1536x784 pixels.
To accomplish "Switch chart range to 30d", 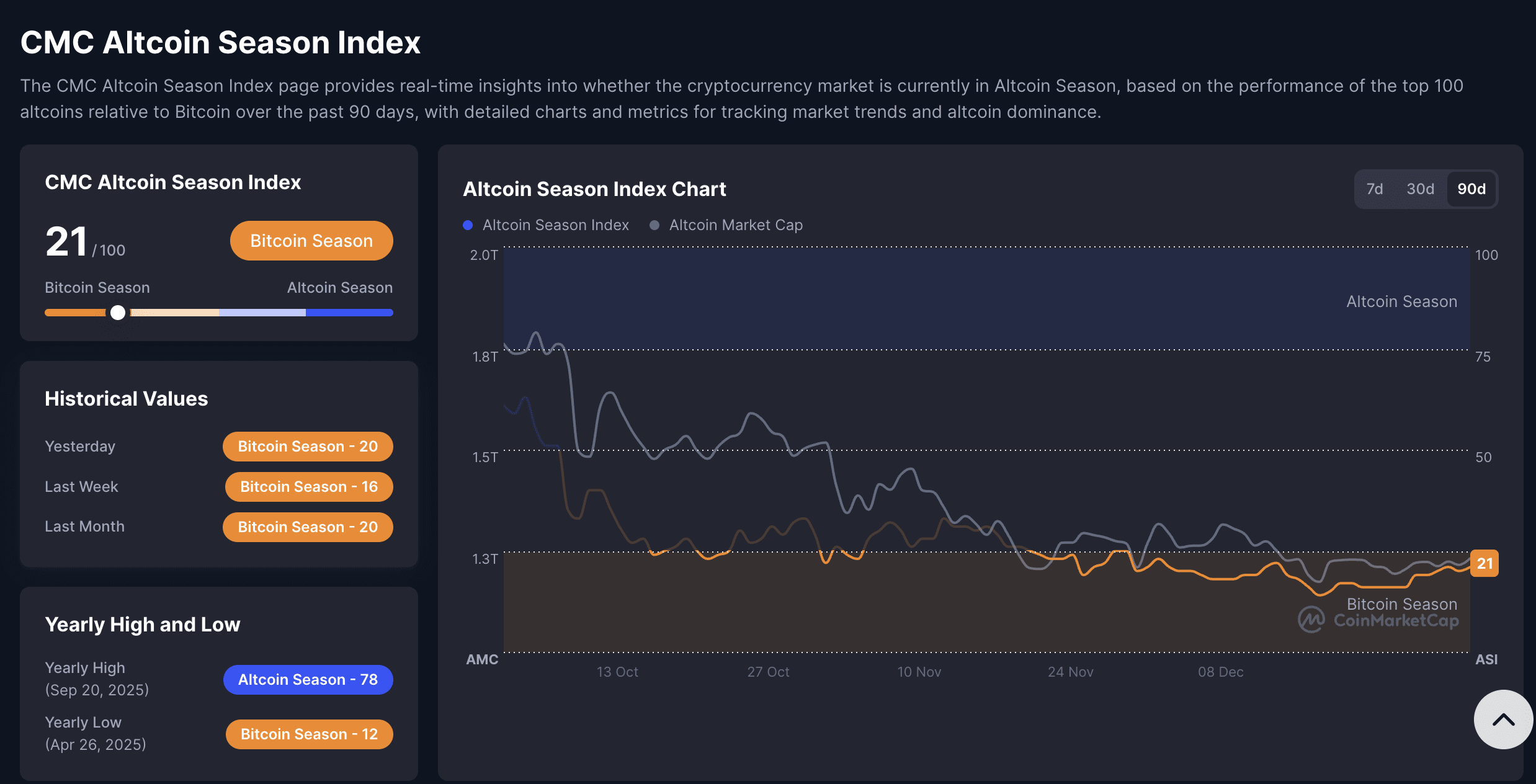I will click(x=1420, y=189).
